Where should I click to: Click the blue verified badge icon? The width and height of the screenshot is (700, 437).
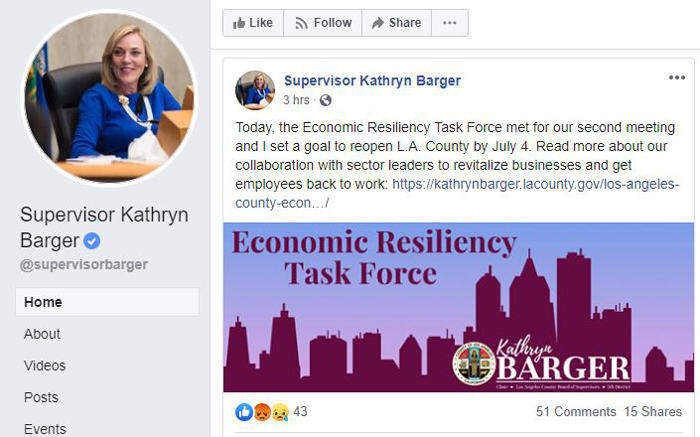[x=92, y=241]
